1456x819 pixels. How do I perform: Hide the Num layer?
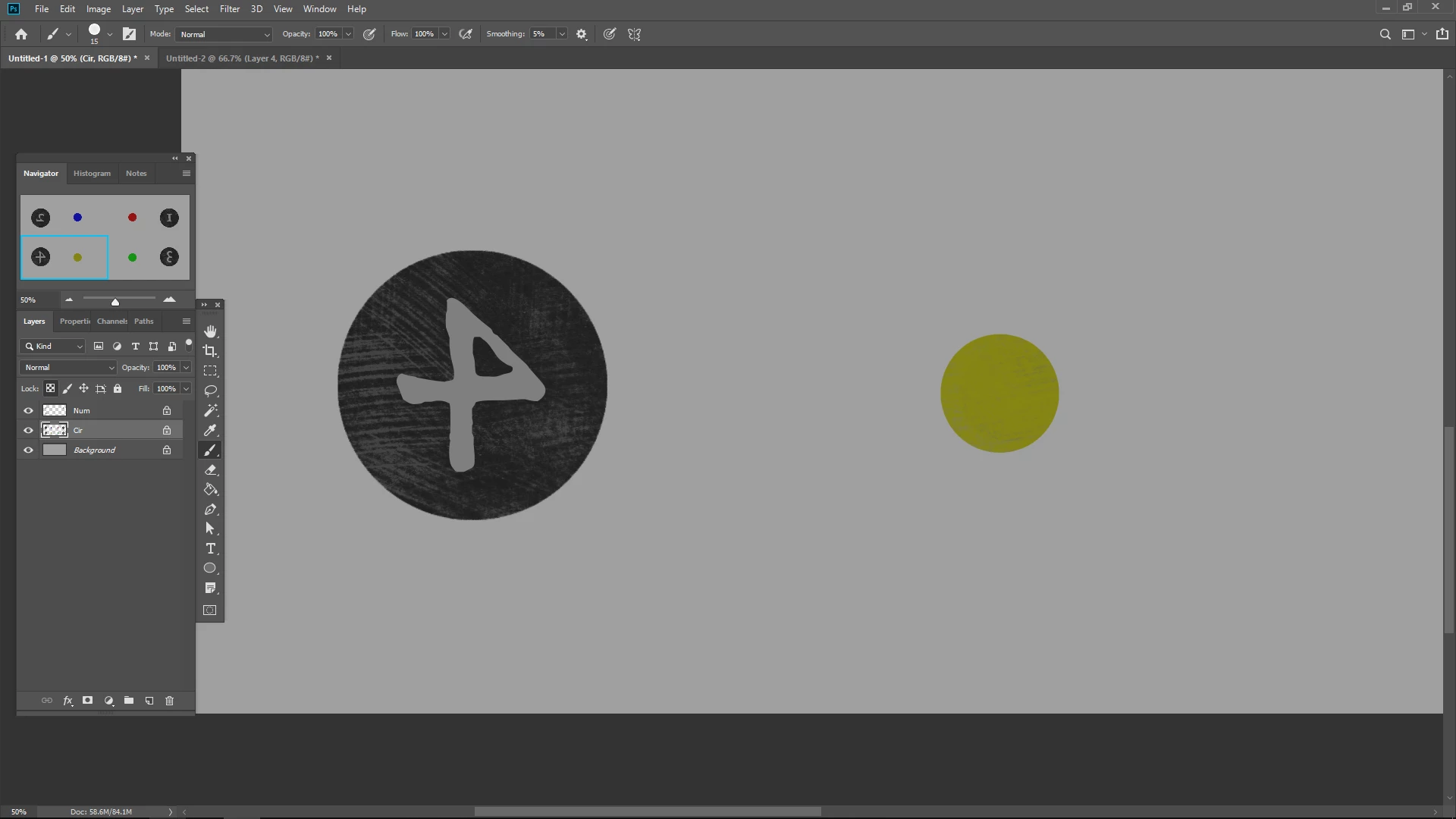pyautogui.click(x=29, y=410)
